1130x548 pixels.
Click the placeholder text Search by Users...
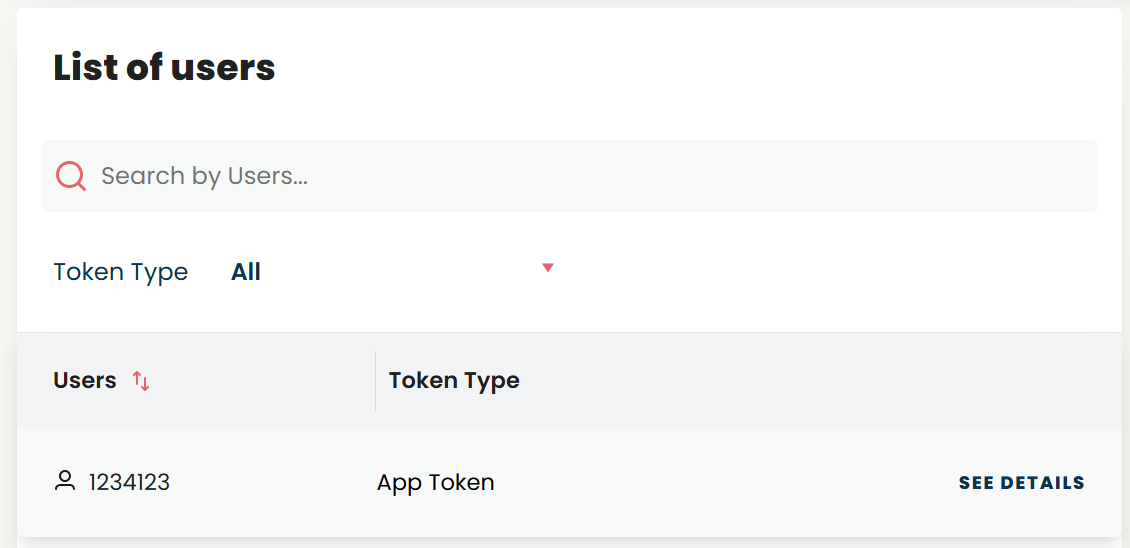pos(205,176)
